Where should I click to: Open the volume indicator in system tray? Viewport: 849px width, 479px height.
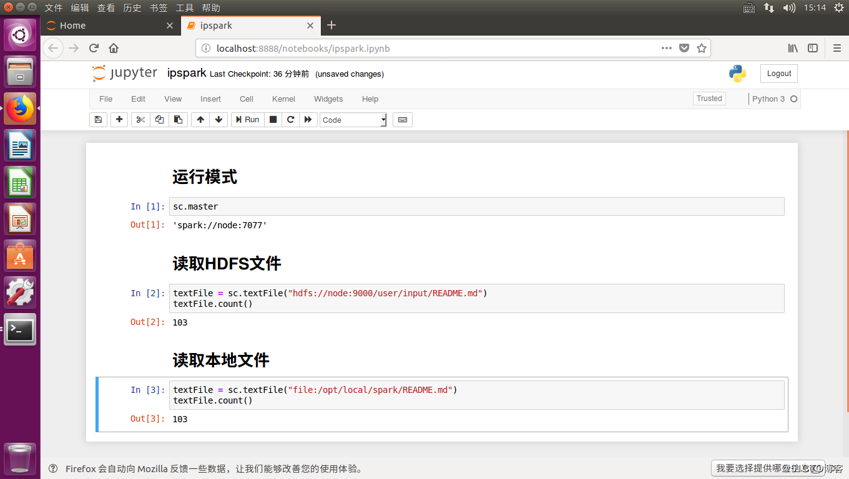click(x=789, y=8)
